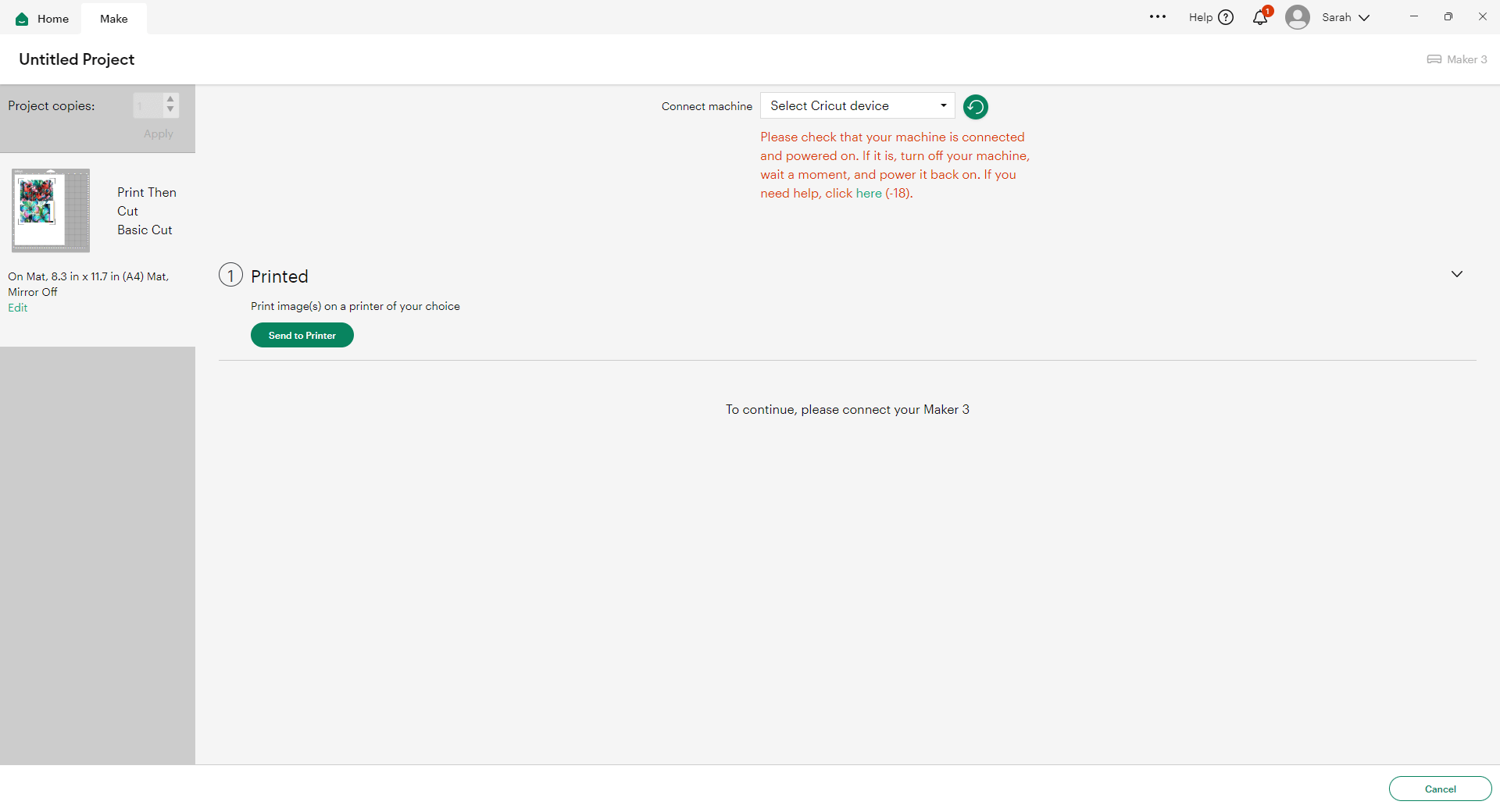Open the three-dot more options menu
This screenshot has width=1500, height=812.
(x=1158, y=16)
